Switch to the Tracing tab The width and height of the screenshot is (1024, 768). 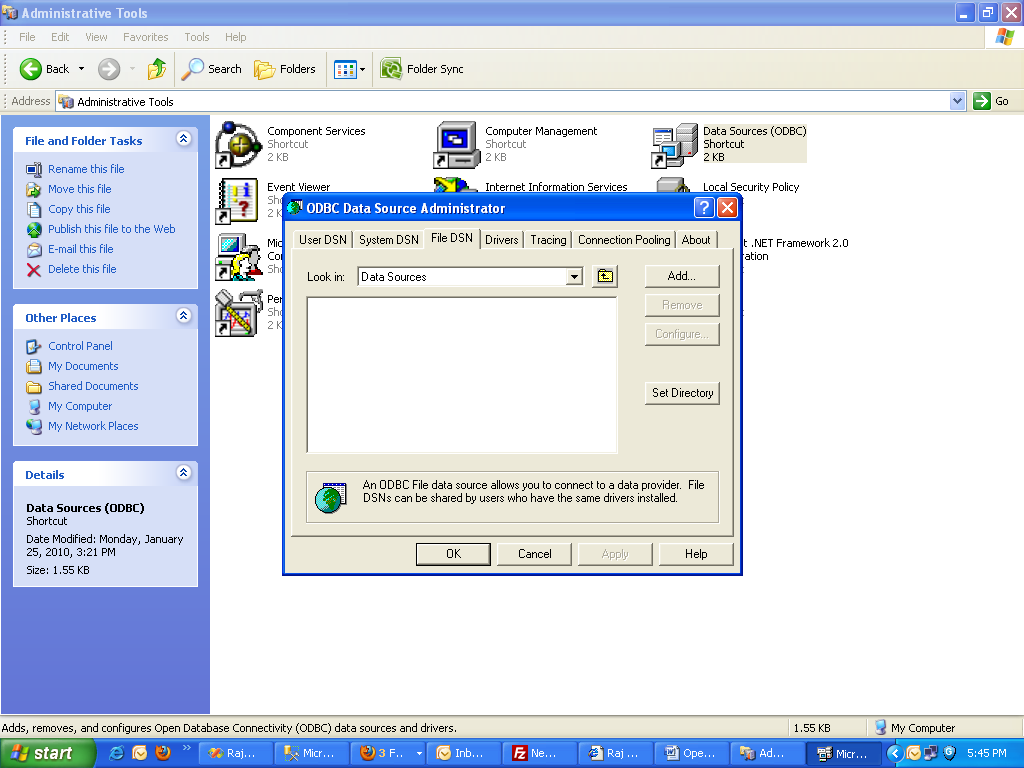pyautogui.click(x=548, y=240)
